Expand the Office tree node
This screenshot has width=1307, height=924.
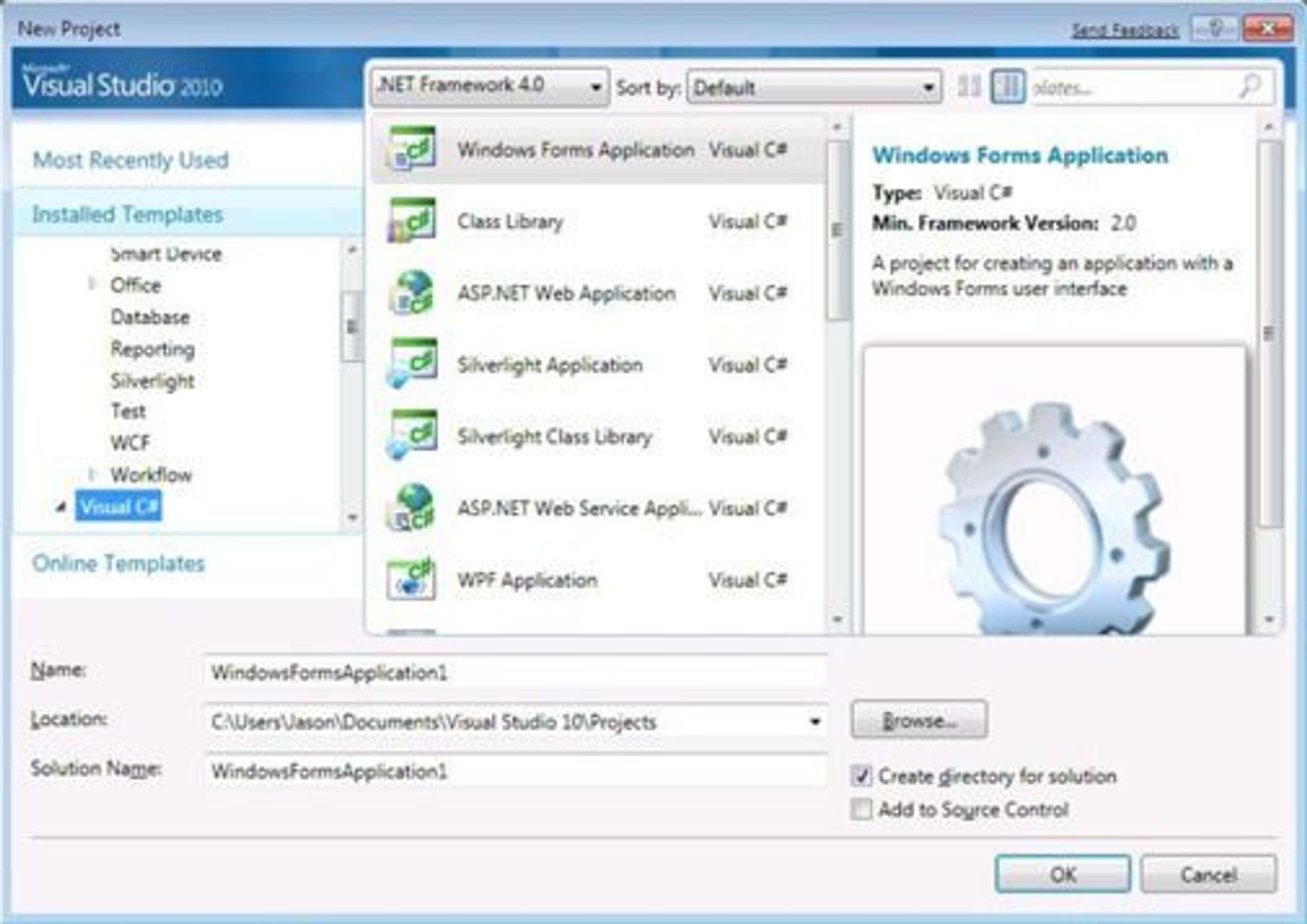click(x=92, y=284)
